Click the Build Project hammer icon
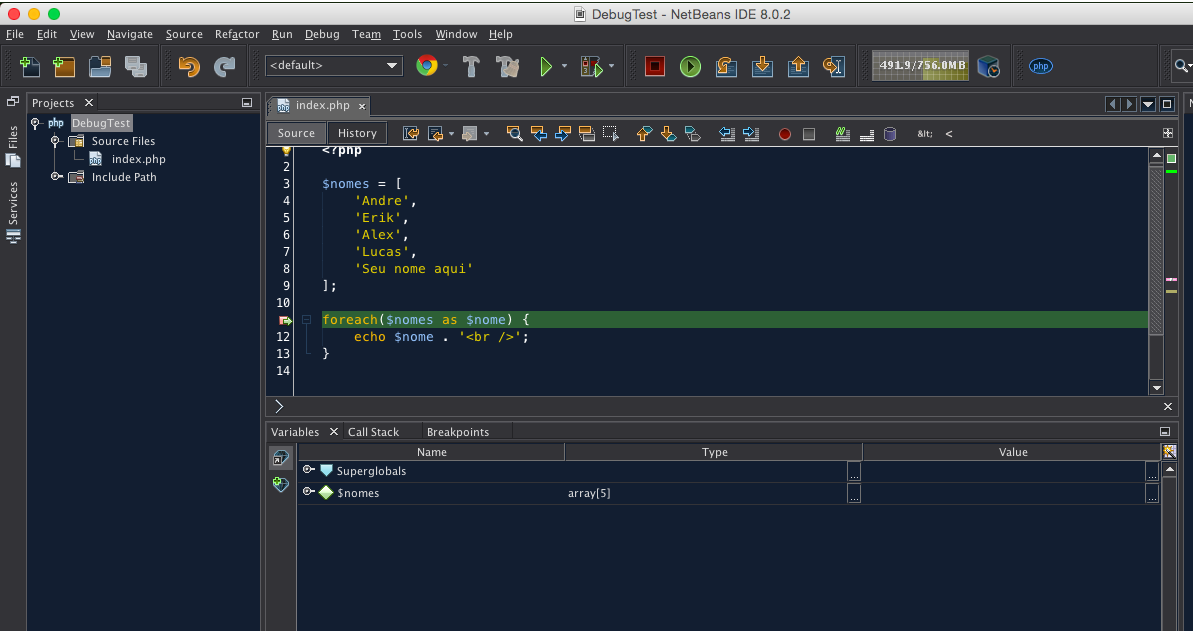 coord(471,66)
